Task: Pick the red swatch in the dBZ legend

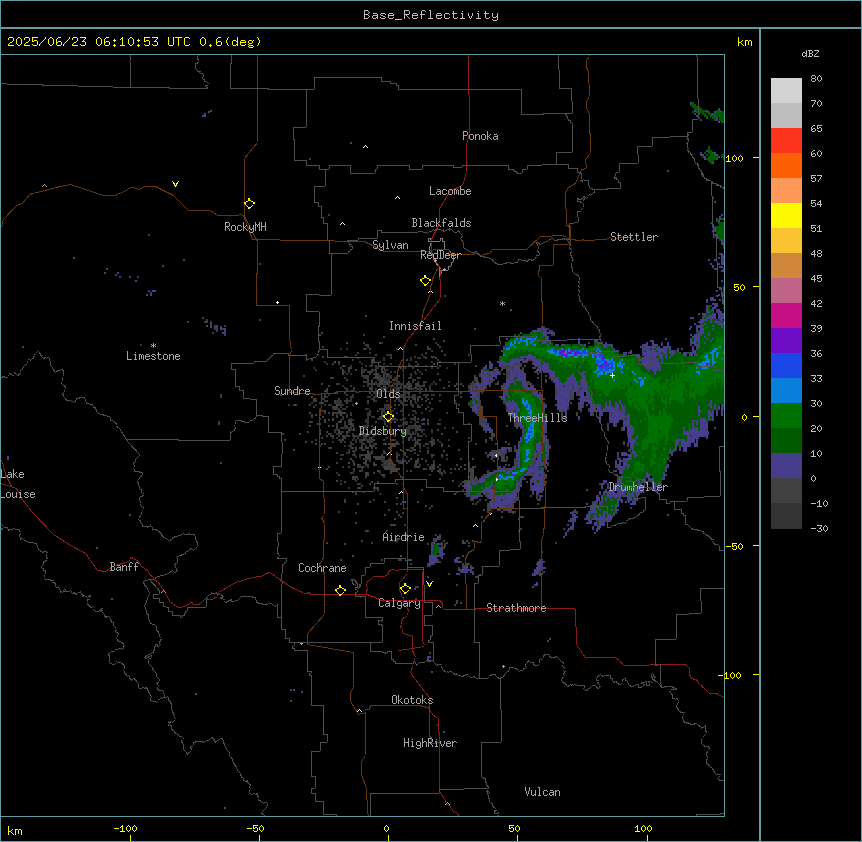Action: pos(786,141)
